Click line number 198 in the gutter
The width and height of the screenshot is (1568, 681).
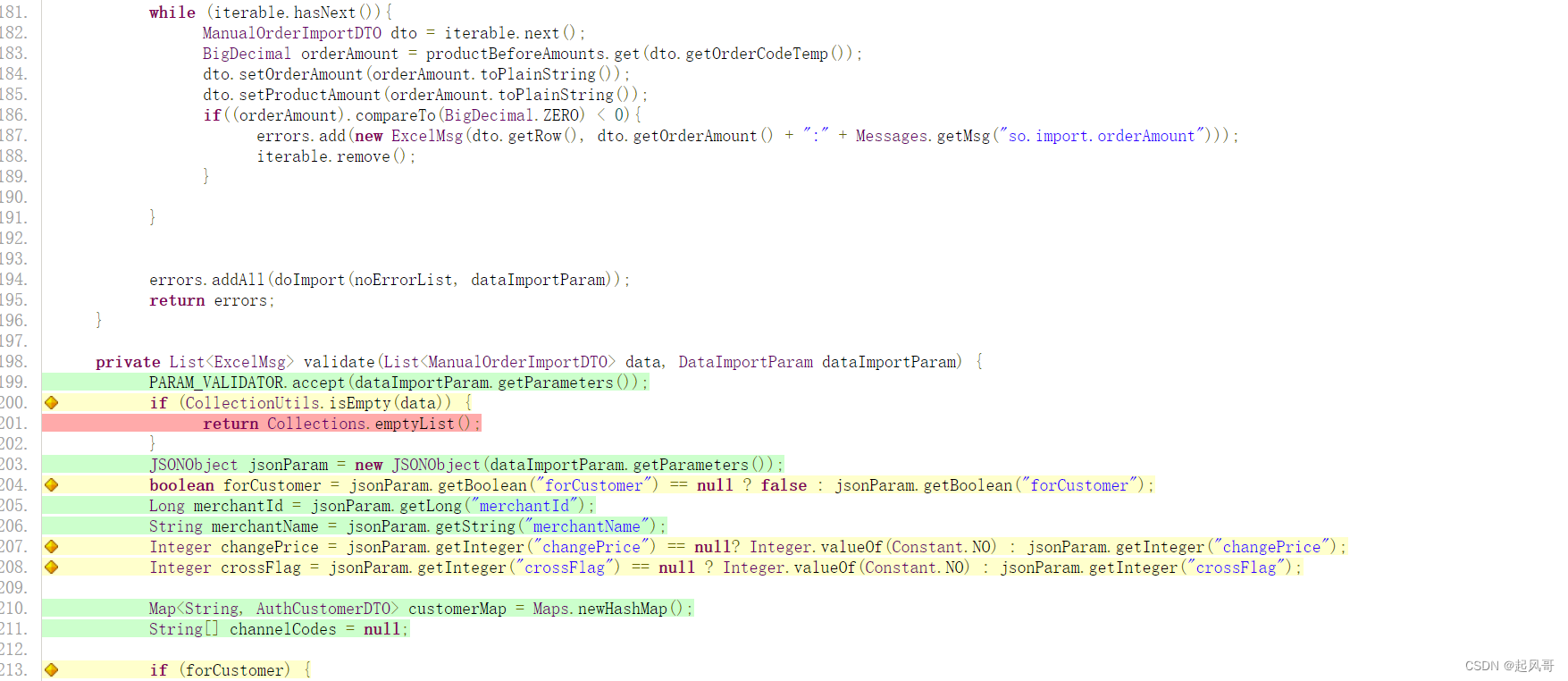coord(13,362)
